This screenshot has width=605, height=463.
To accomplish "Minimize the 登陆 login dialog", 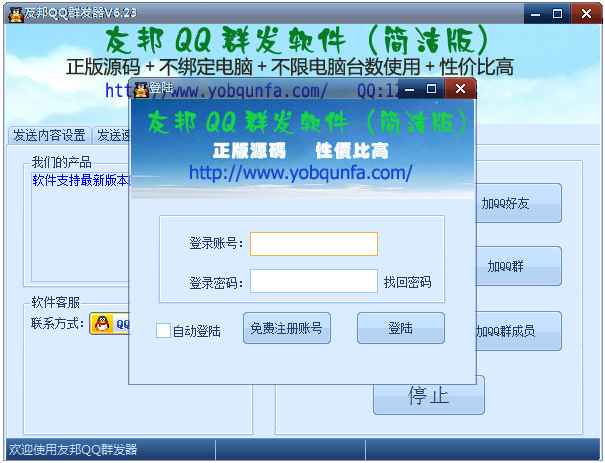I will tap(409, 89).
